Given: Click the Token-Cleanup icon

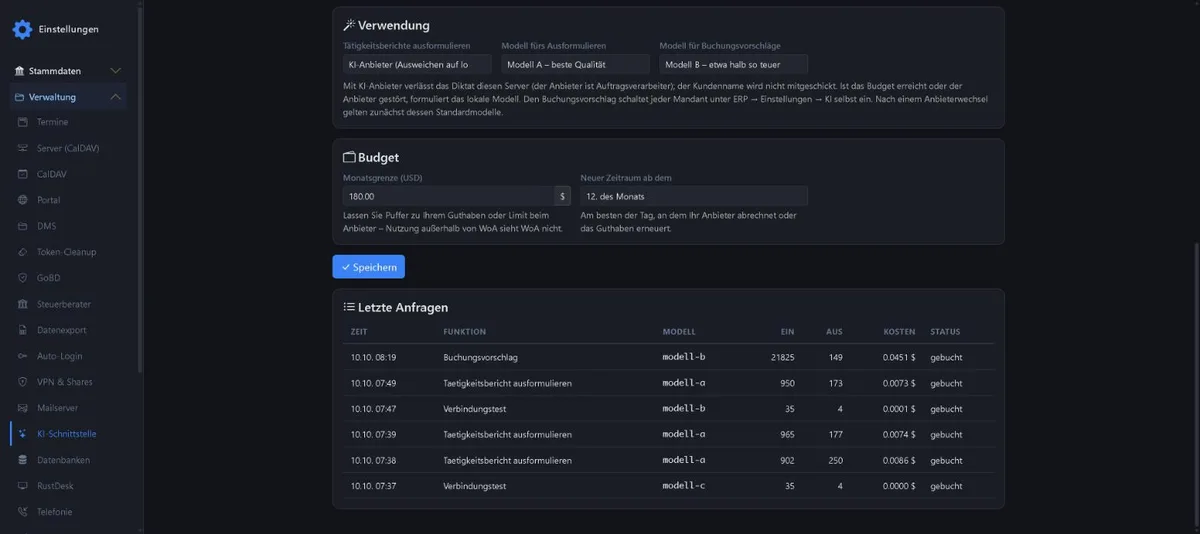Looking at the screenshot, I should [x=24, y=252].
